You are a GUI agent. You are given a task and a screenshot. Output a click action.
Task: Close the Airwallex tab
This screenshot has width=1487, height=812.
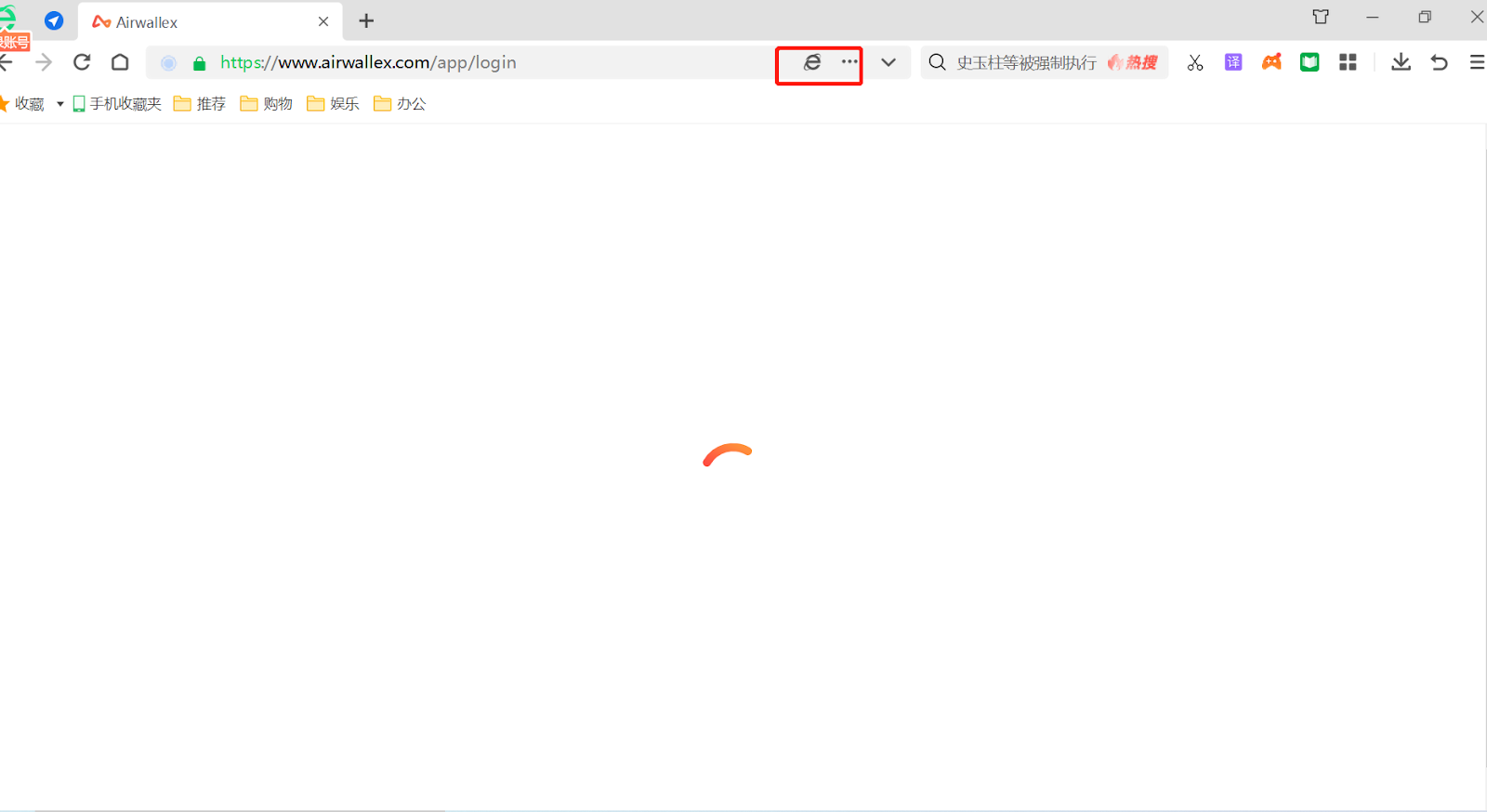click(x=323, y=21)
